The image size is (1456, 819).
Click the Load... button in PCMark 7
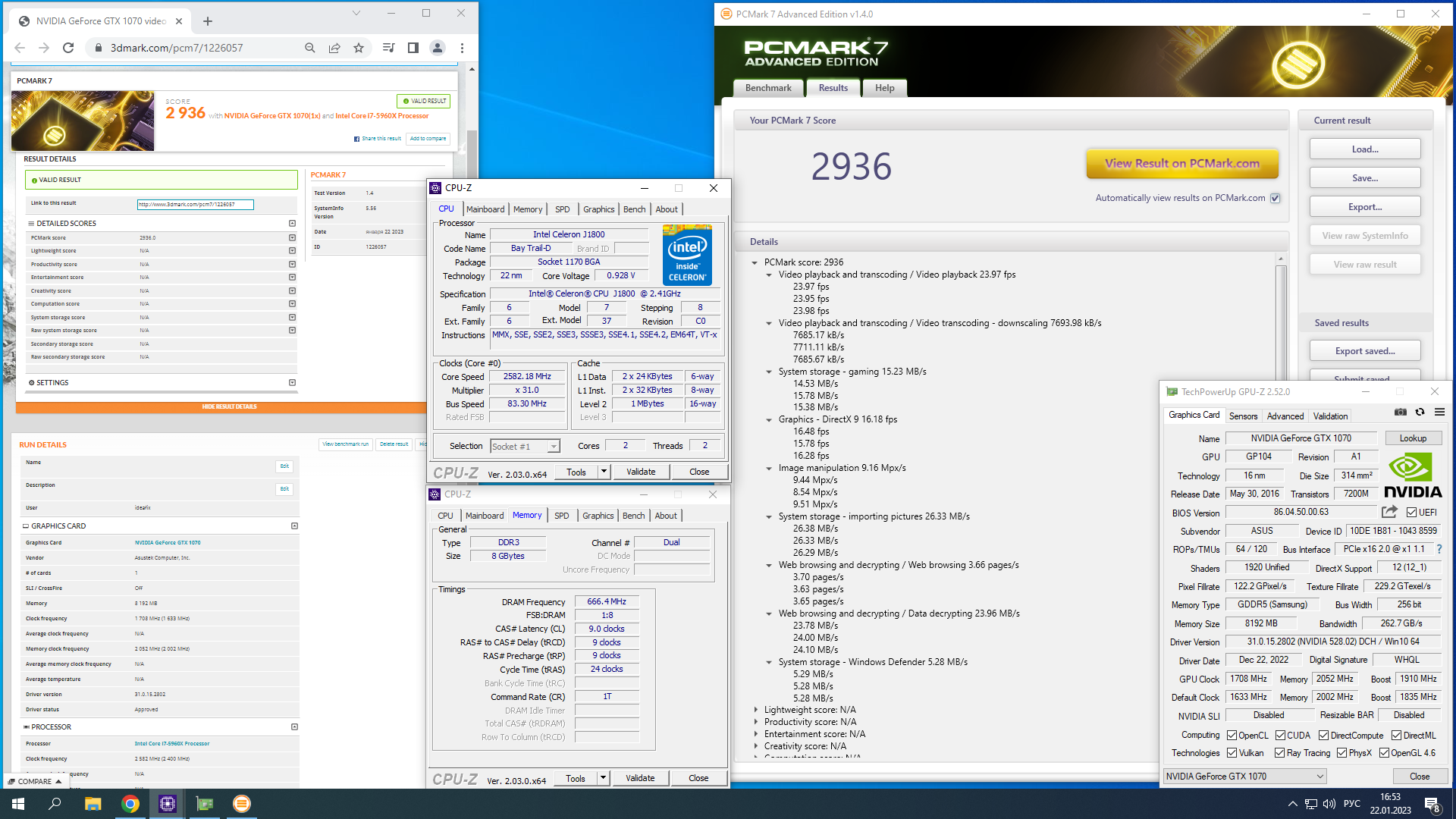click(1365, 149)
